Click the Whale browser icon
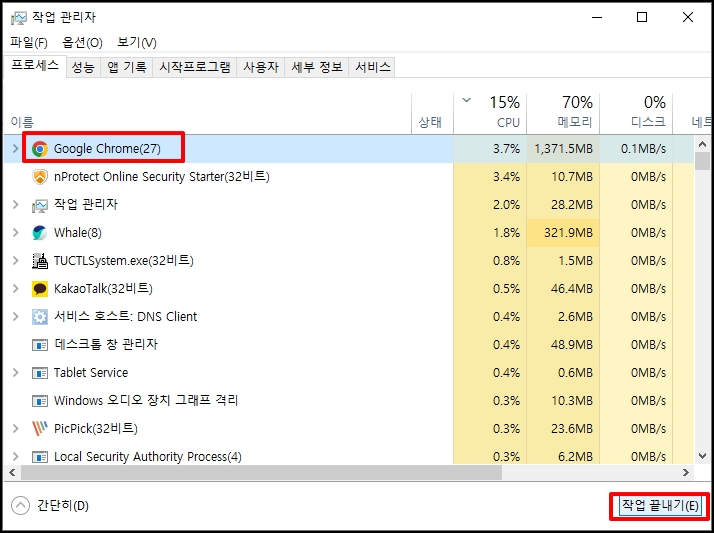Screen dimensions: 714x533 coord(40,233)
